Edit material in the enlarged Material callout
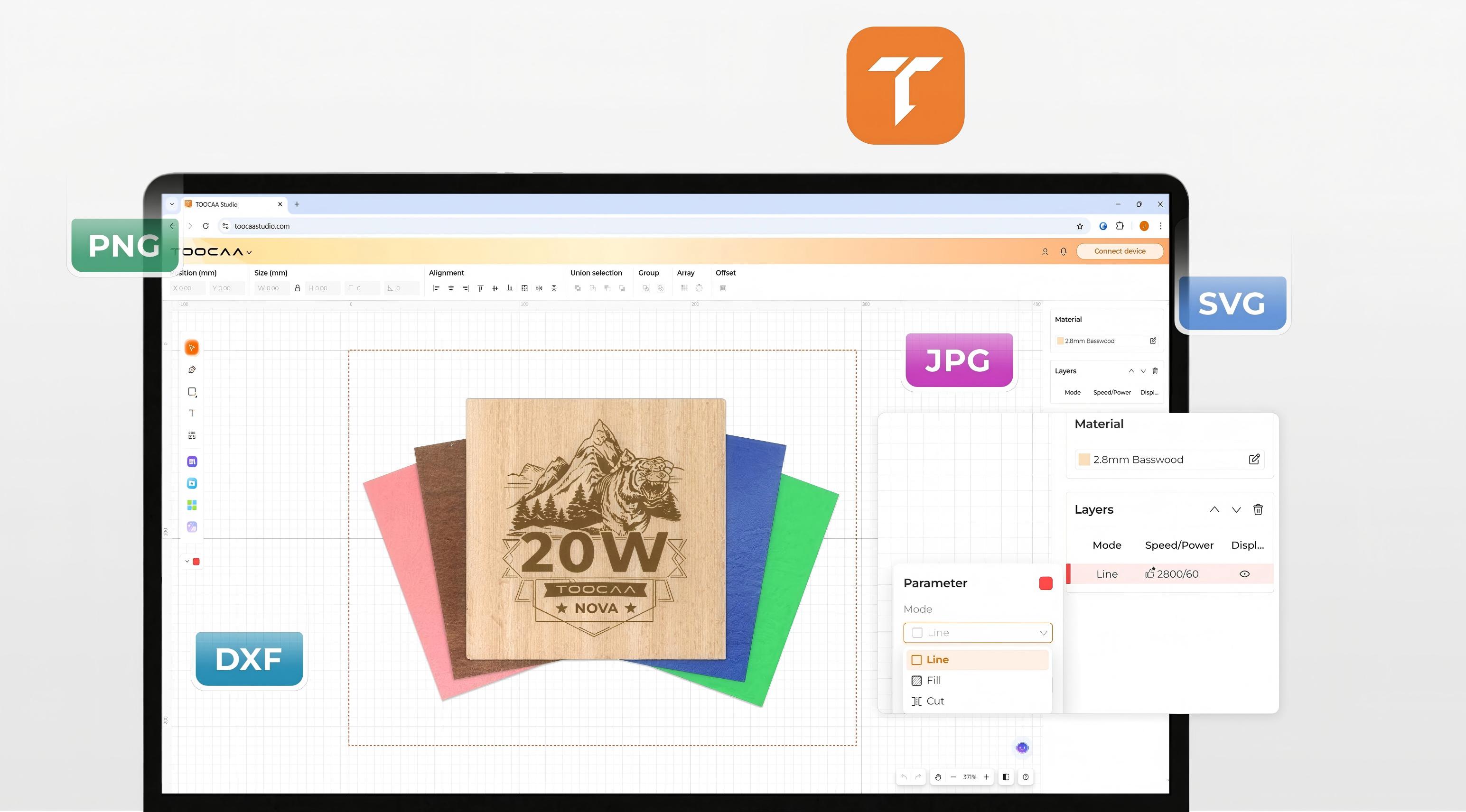 pyautogui.click(x=1254, y=459)
